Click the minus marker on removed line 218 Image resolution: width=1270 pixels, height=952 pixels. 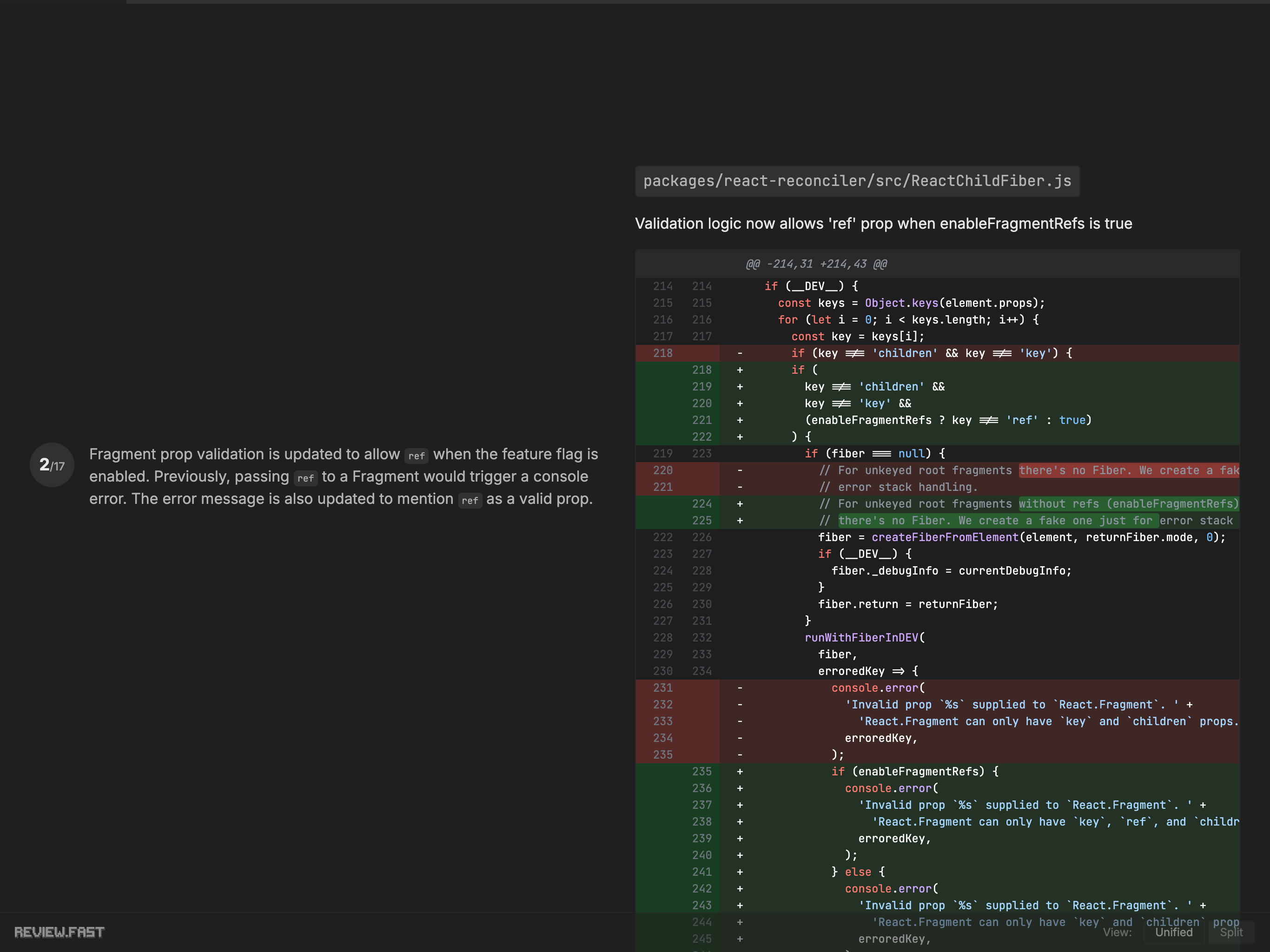(x=740, y=353)
